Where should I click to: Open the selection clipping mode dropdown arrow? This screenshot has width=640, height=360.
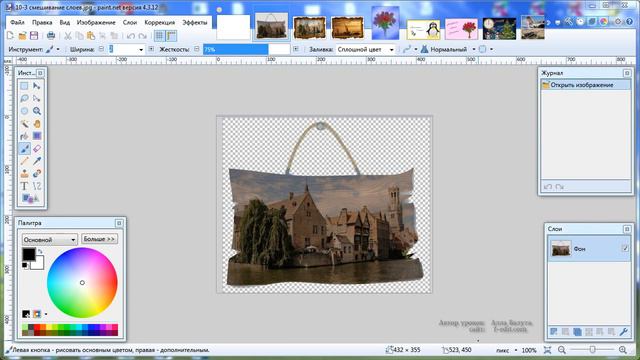pos(491,49)
